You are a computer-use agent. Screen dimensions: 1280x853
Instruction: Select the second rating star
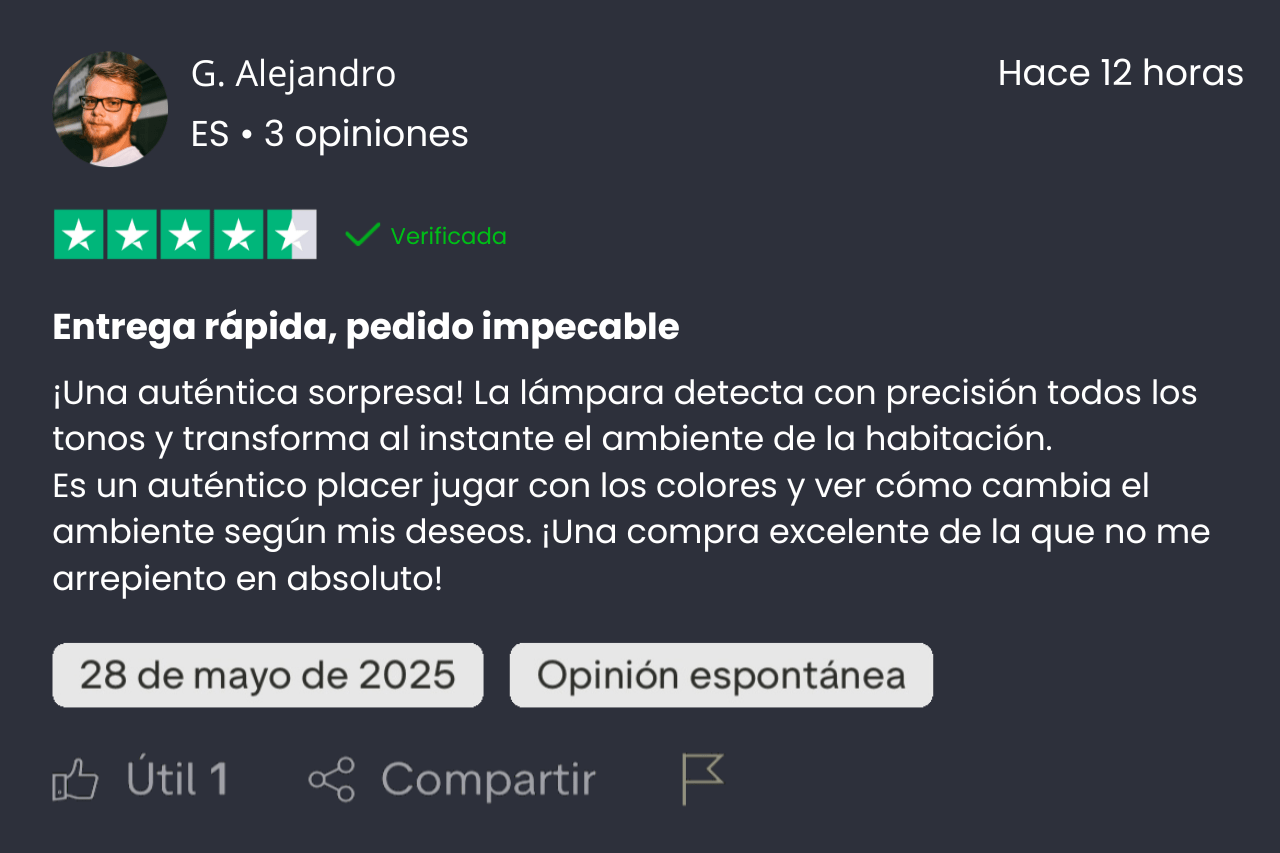pos(132,235)
